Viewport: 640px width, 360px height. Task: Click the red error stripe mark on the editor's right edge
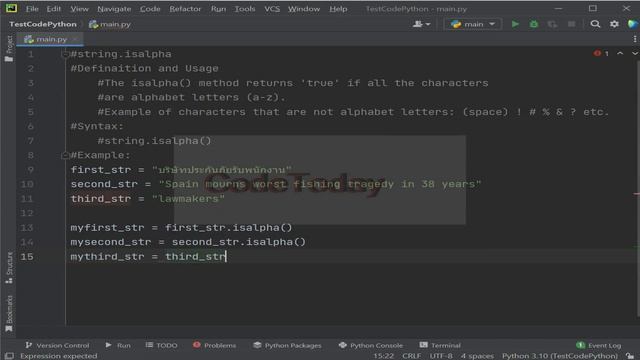coord(637,194)
